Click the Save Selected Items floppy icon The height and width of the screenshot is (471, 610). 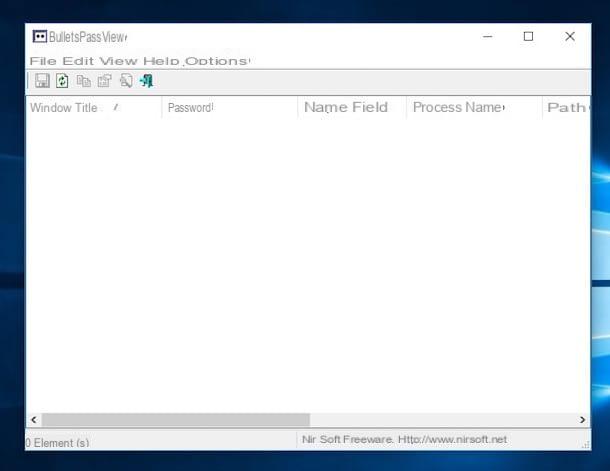click(42, 81)
